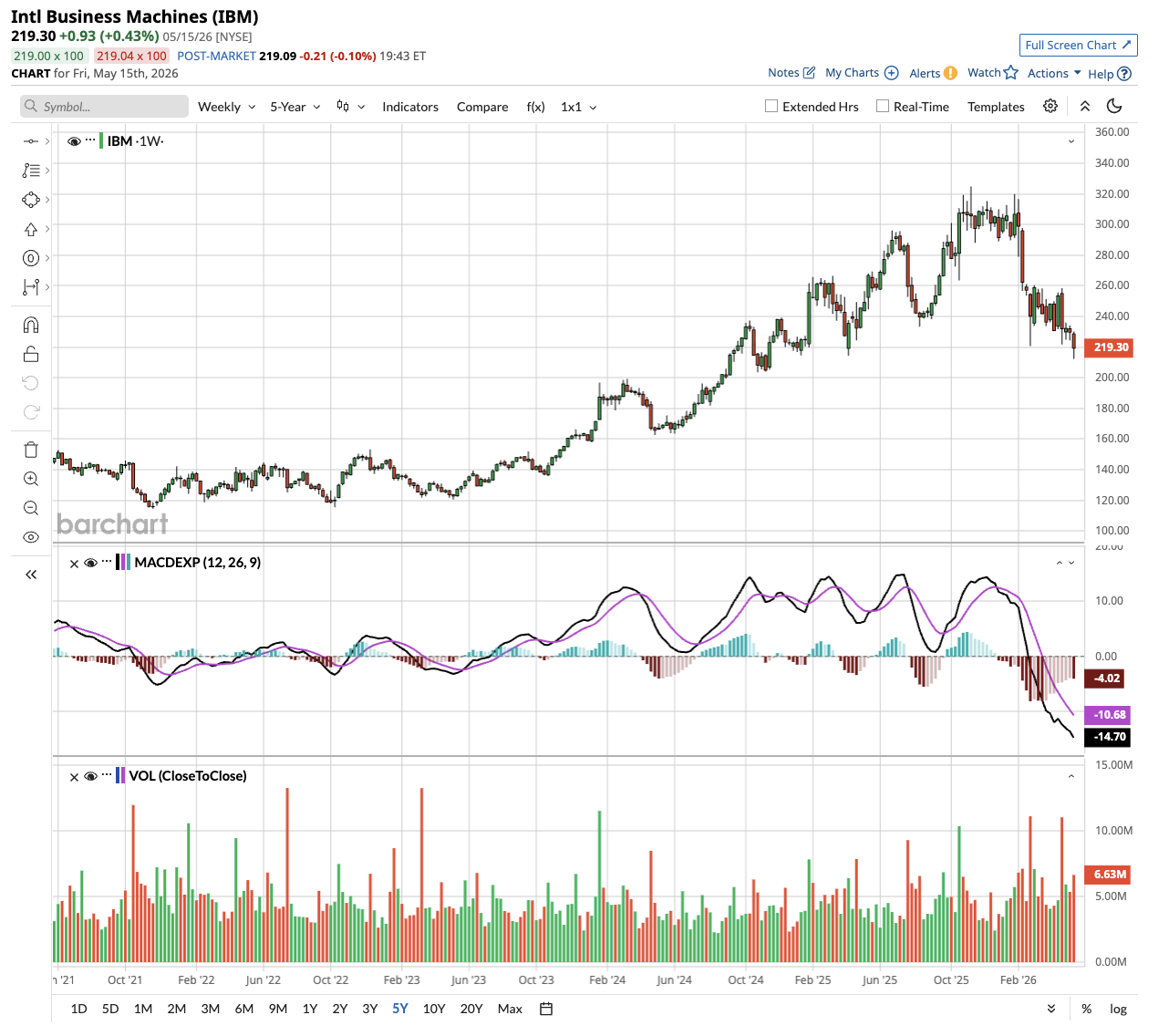The height and width of the screenshot is (1036, 1169).
Task: Open the Indicators menu
Action: [x=410, y=107]
